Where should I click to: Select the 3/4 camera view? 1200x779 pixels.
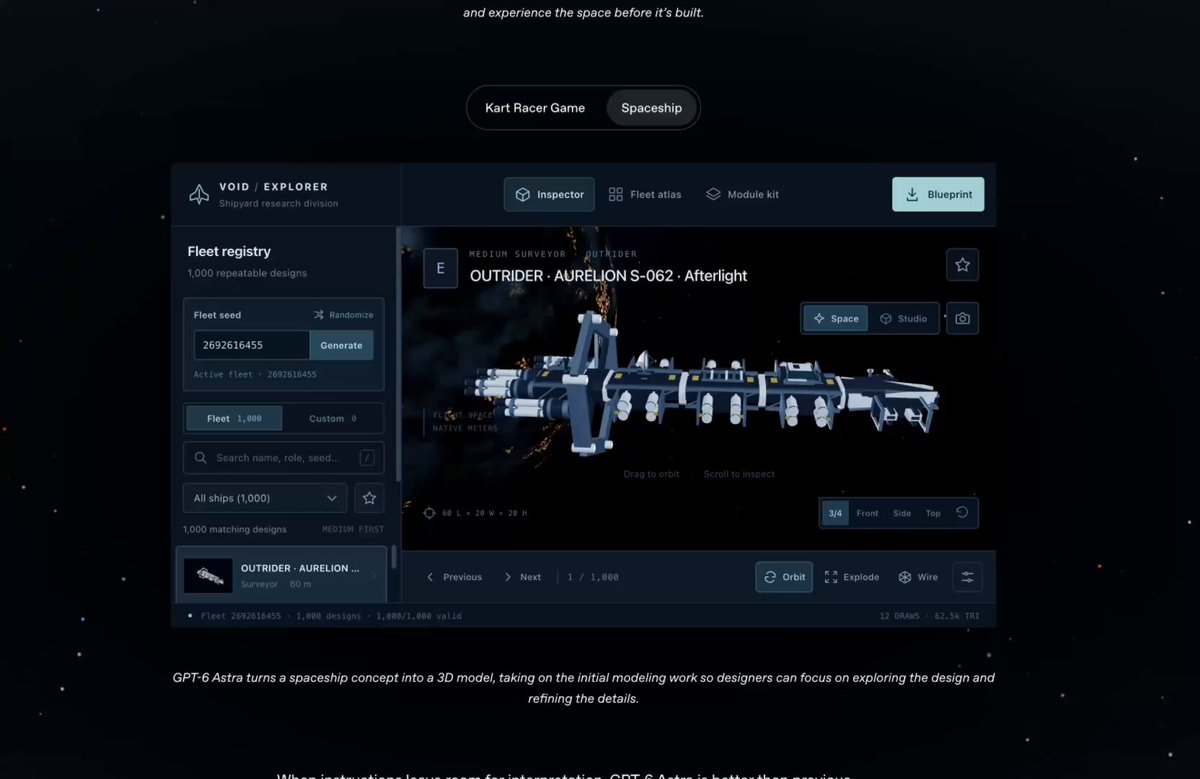point(835,513)
